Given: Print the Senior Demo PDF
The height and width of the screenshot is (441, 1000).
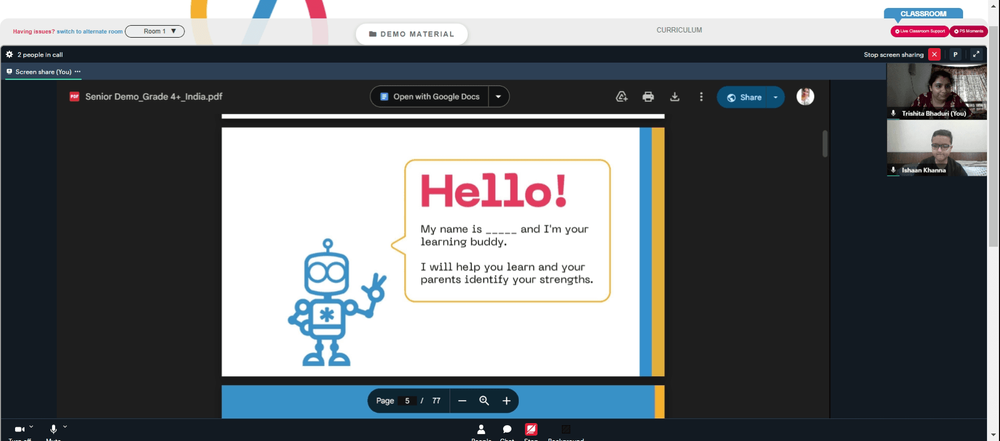Looking at the screenshot, I should (x=648, y=97).
